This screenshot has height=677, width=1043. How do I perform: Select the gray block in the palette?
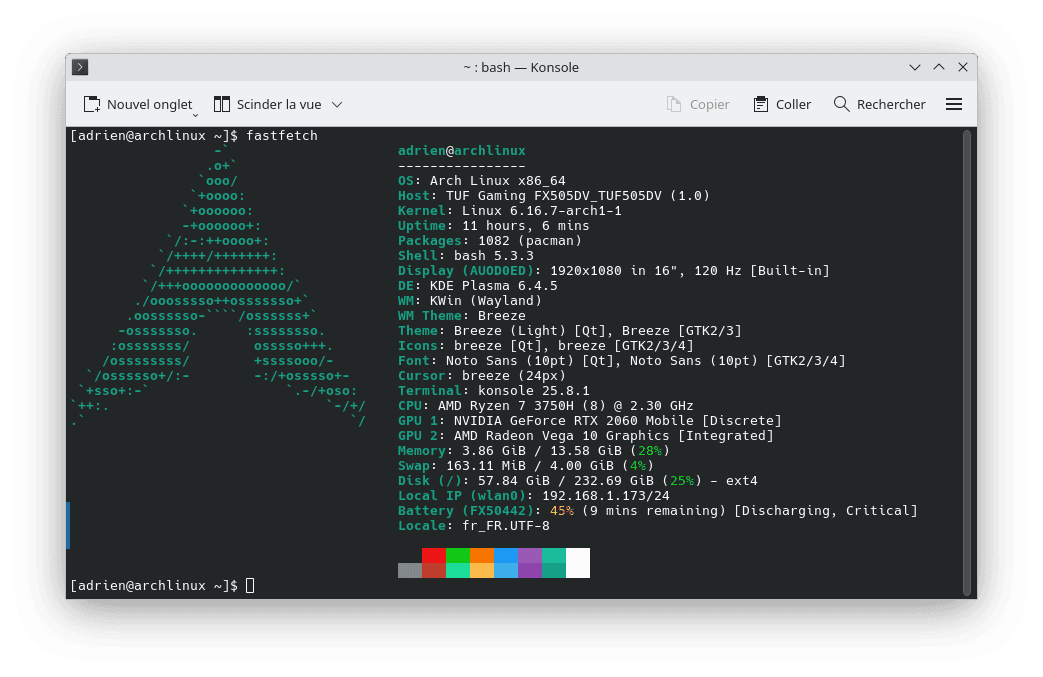(x=409, y=570)
